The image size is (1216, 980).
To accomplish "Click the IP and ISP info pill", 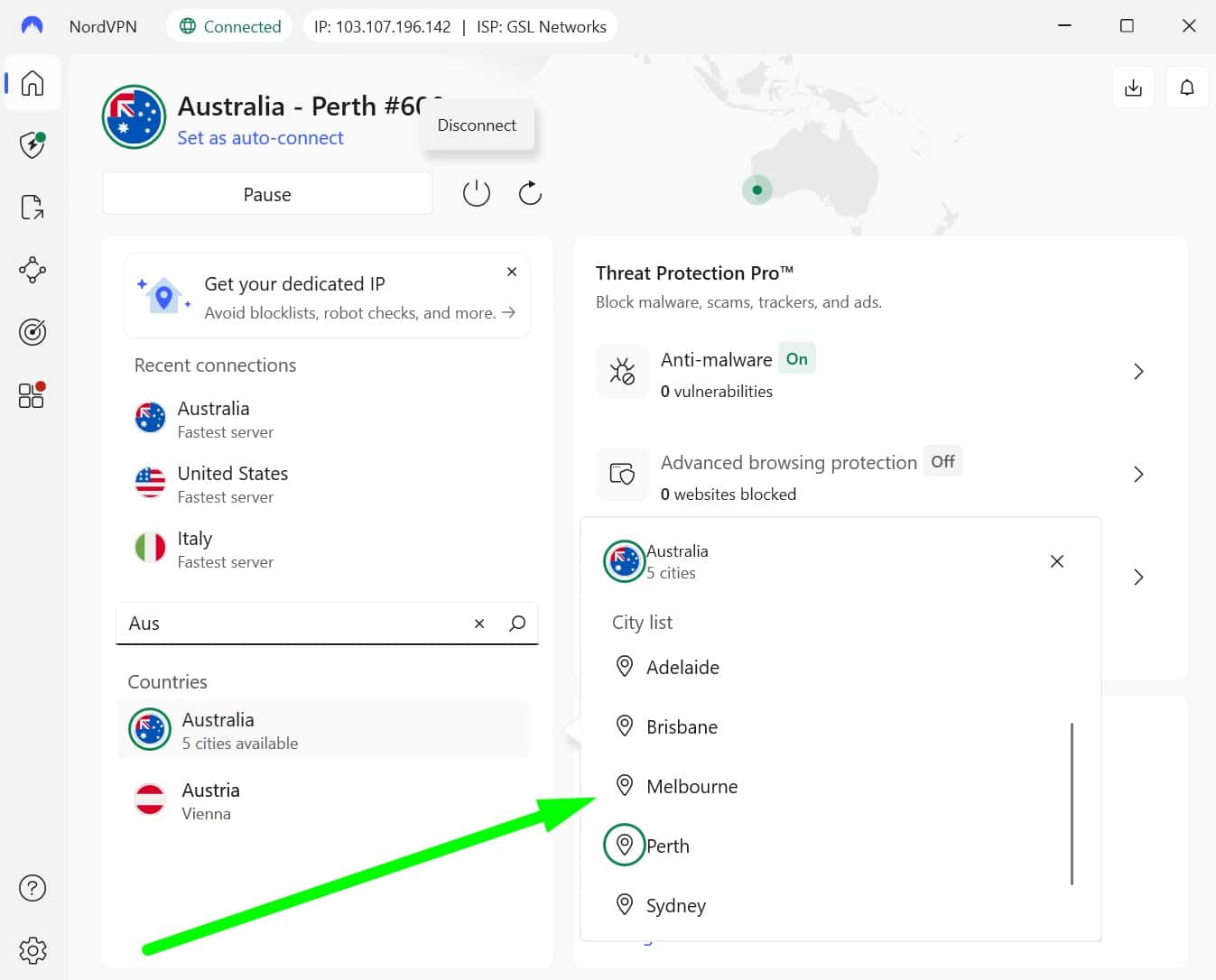I will [460, 27].
